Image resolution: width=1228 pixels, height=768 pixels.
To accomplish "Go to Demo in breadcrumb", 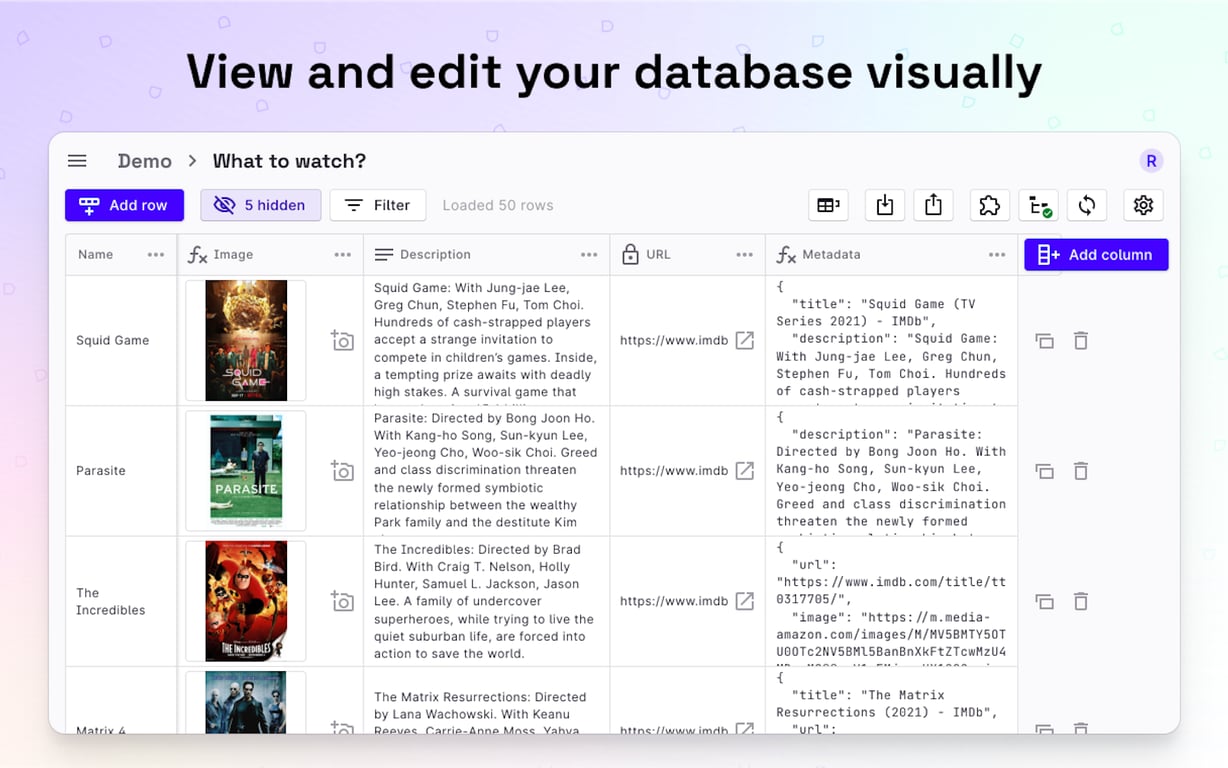I will click(x=145, y=161).
